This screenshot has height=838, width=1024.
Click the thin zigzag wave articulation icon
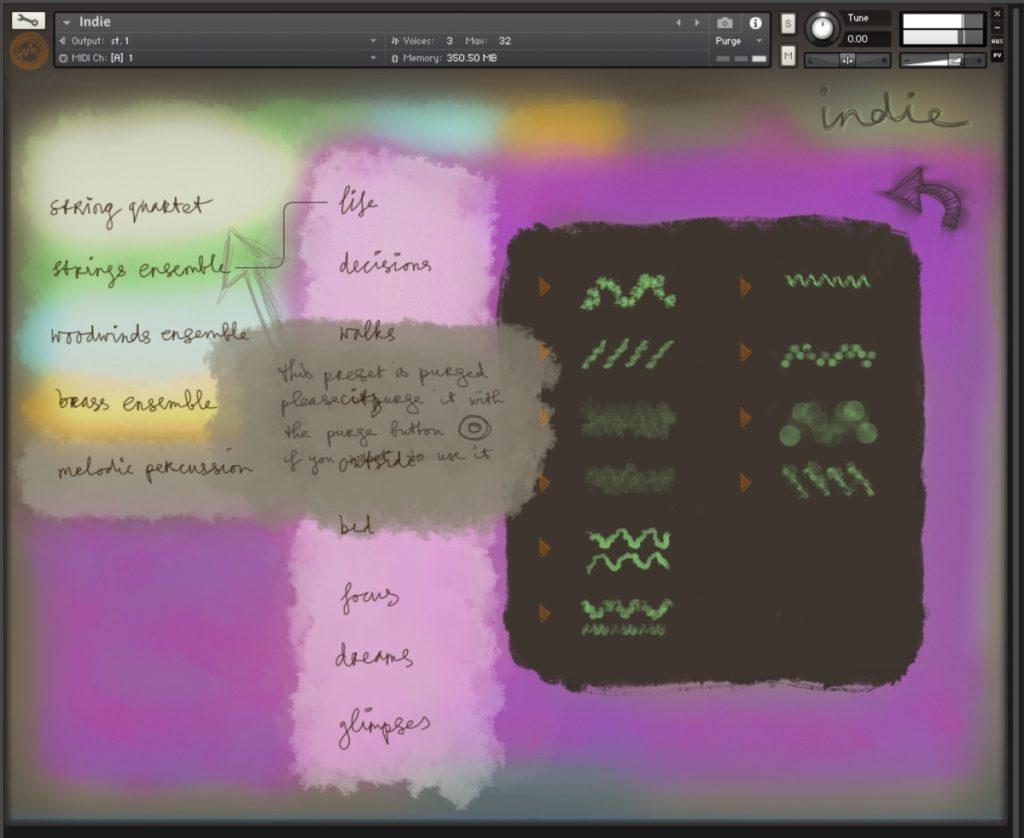[x=827, y=282]
